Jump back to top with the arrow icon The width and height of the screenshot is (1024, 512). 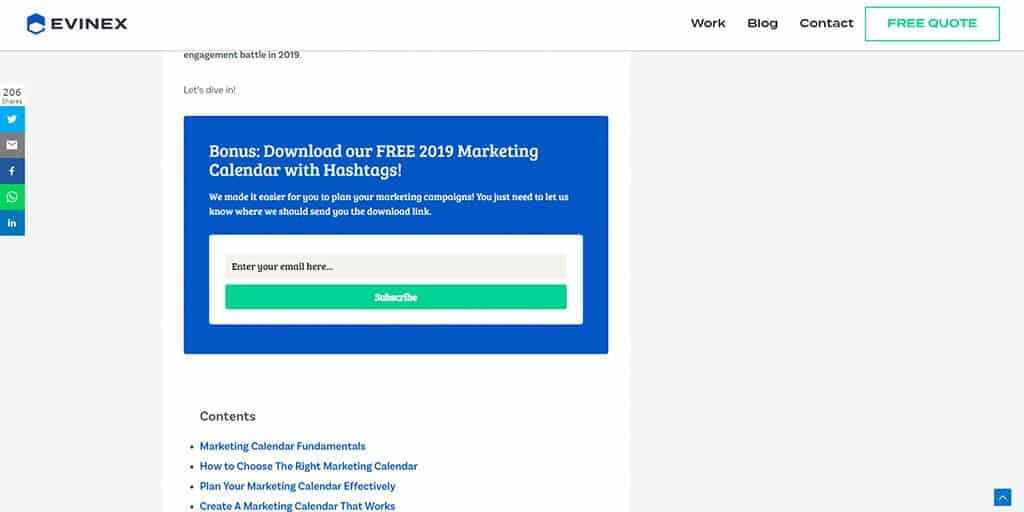pos(1002,497)
